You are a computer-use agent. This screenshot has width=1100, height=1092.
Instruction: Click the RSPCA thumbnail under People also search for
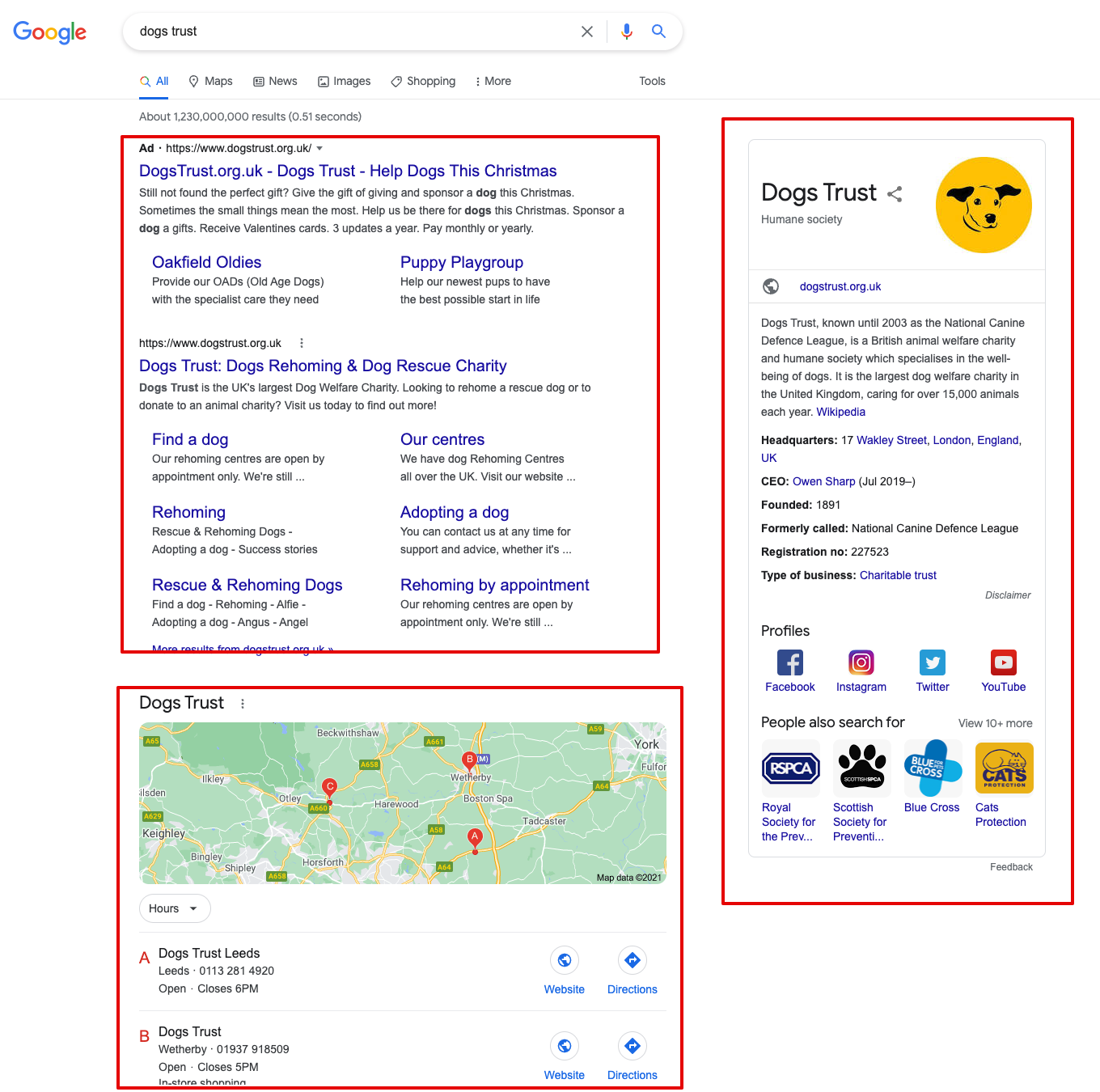click(x=790, y=768)
